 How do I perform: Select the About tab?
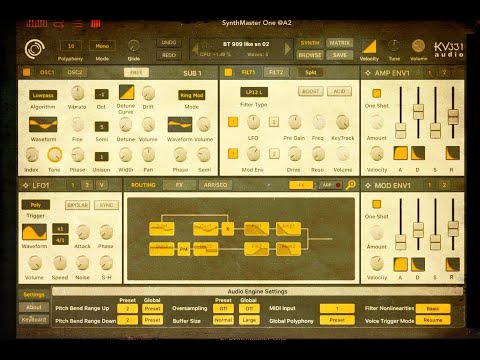[34, 307]
